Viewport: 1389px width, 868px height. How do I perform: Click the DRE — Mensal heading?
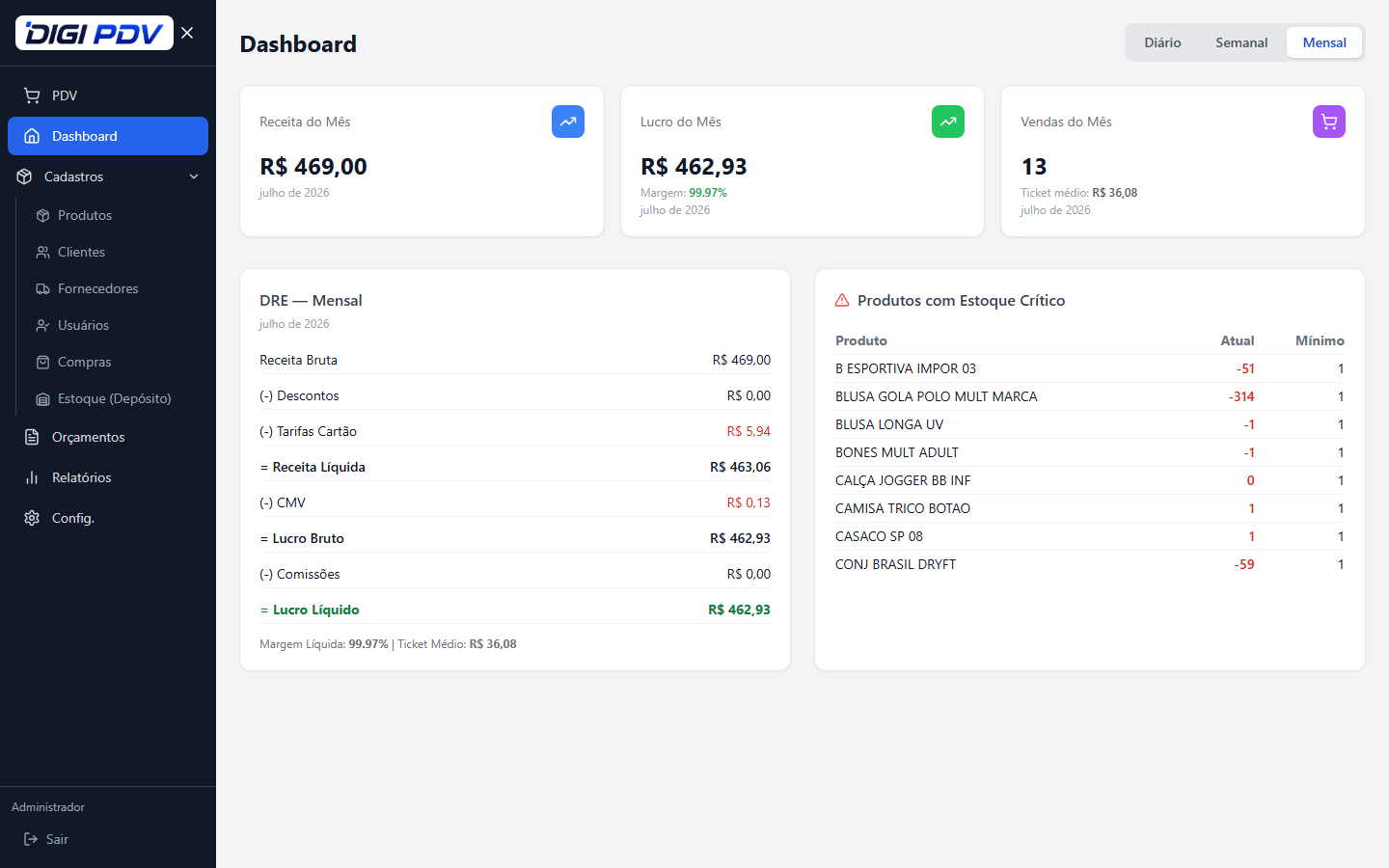pos(311,300)
